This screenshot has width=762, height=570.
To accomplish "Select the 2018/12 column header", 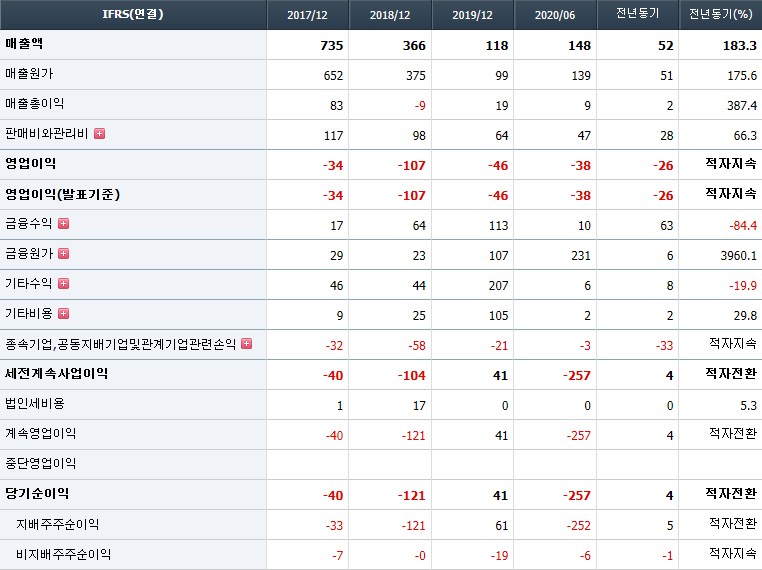I will coord(390,15).
